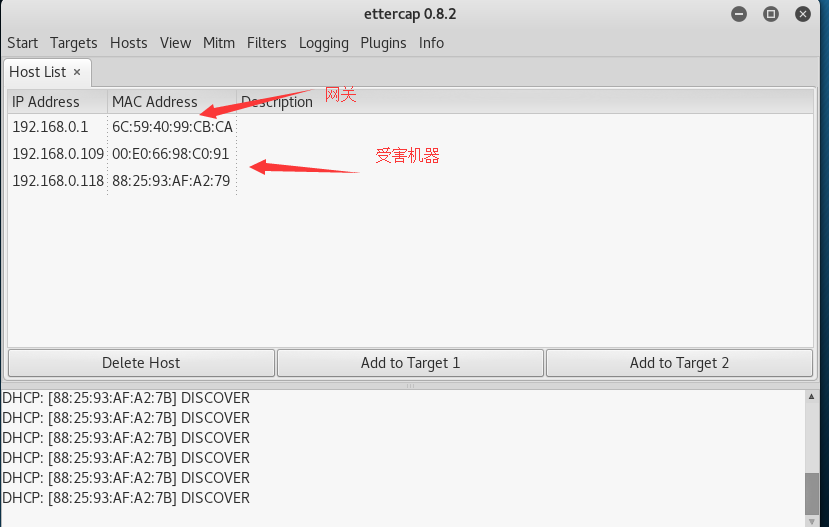Click the log scrollbar up arrow
The image size is (829, 527).
812,396
